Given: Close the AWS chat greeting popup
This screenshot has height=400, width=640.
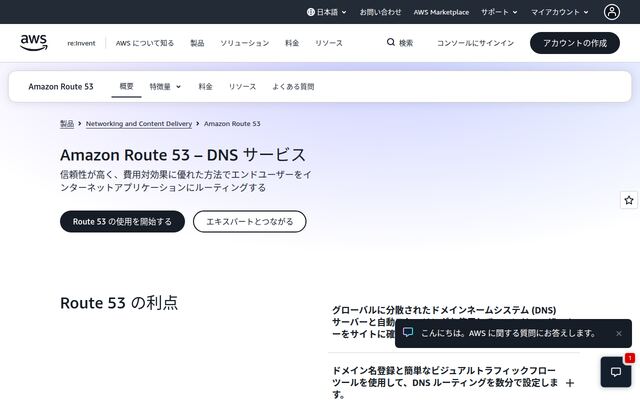Looking at the screenshot, I should [x=619, y=333].
